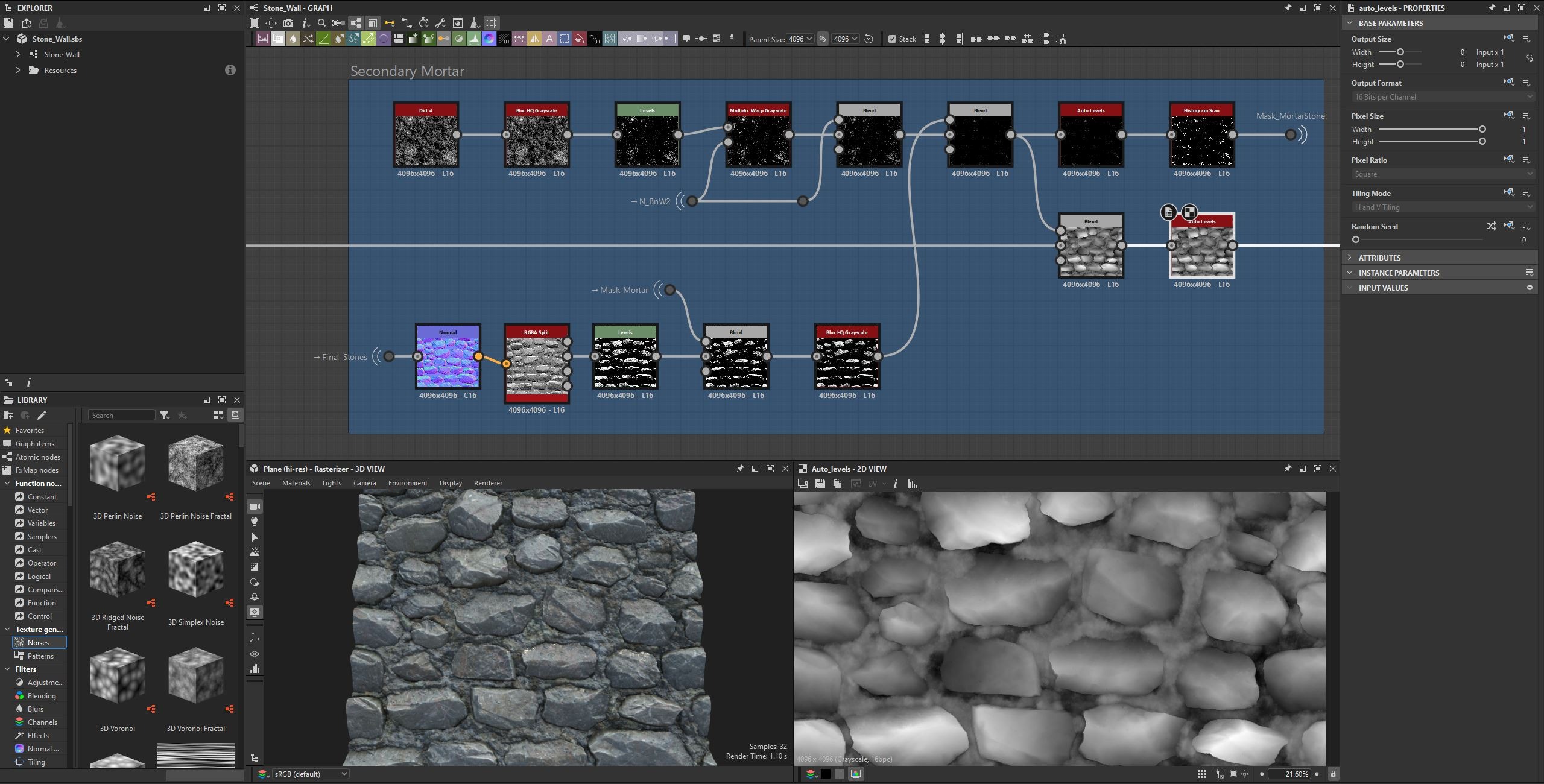
Task: Add a Blend node from toolbar
Action: 278,39
